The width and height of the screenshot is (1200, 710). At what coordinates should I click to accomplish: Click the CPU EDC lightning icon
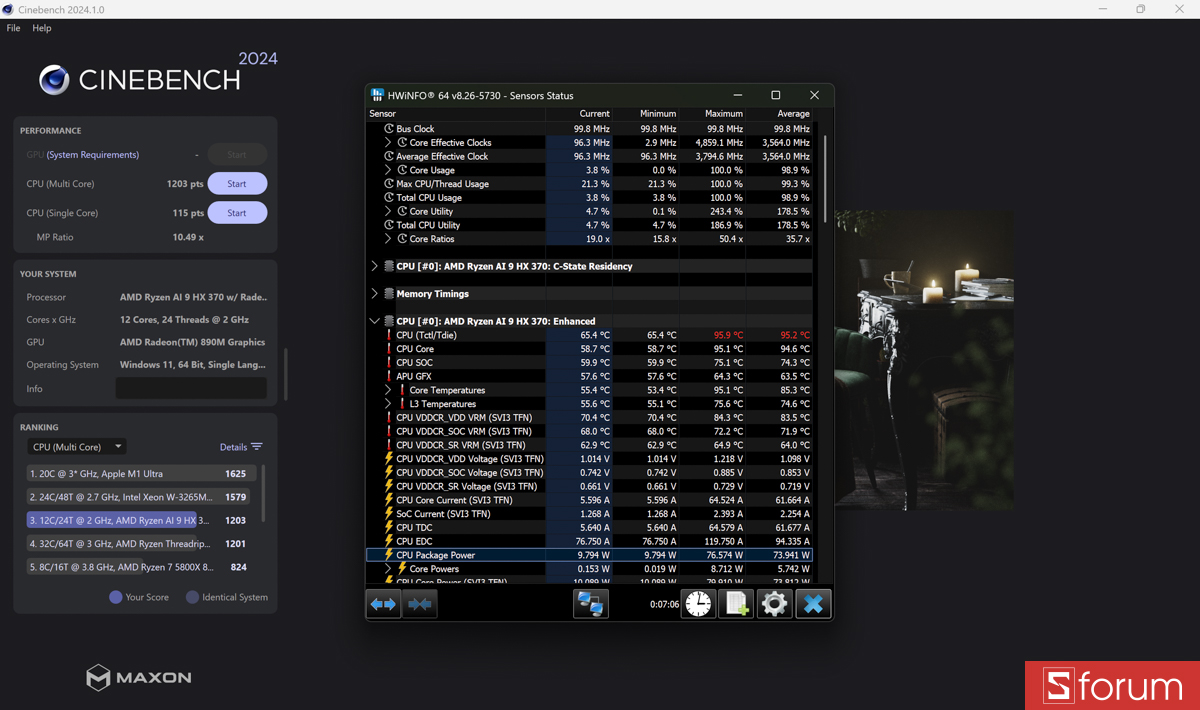pos(389,541)
